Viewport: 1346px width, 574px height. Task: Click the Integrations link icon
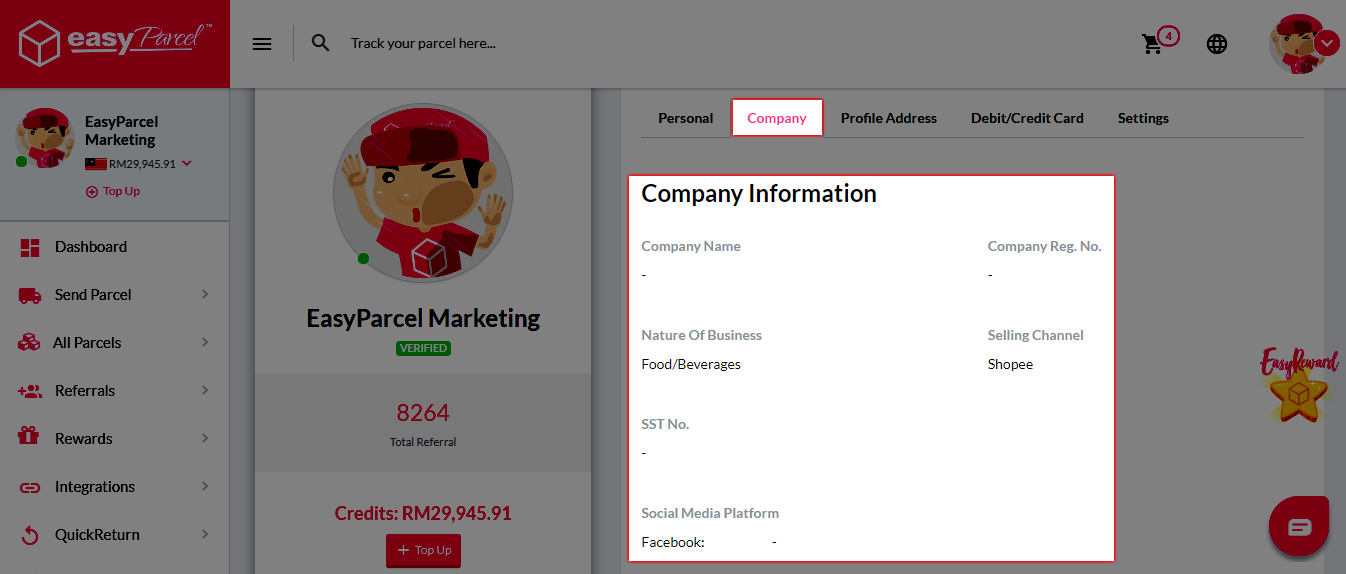[30, 487]
